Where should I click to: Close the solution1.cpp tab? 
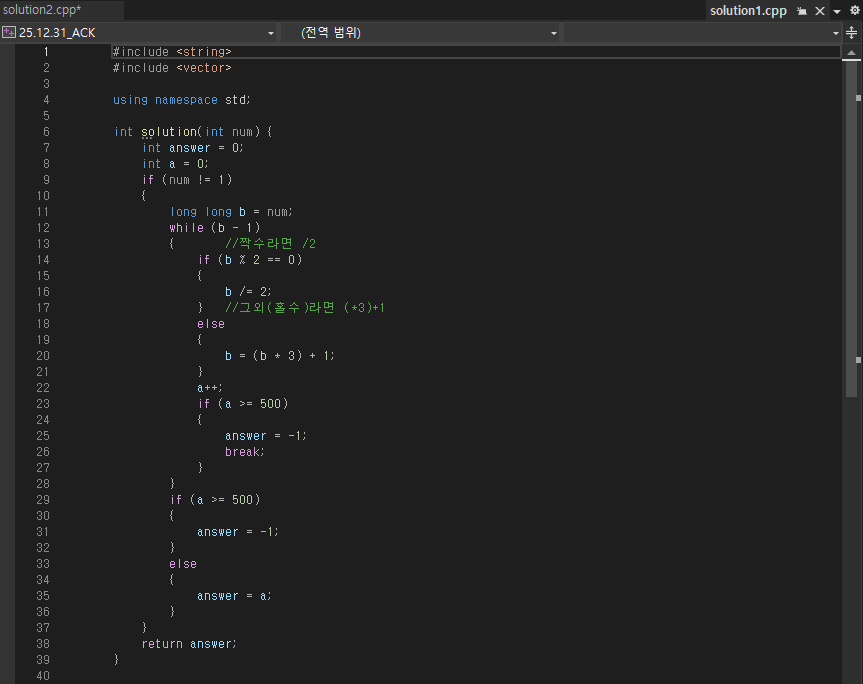pos(820,11)
